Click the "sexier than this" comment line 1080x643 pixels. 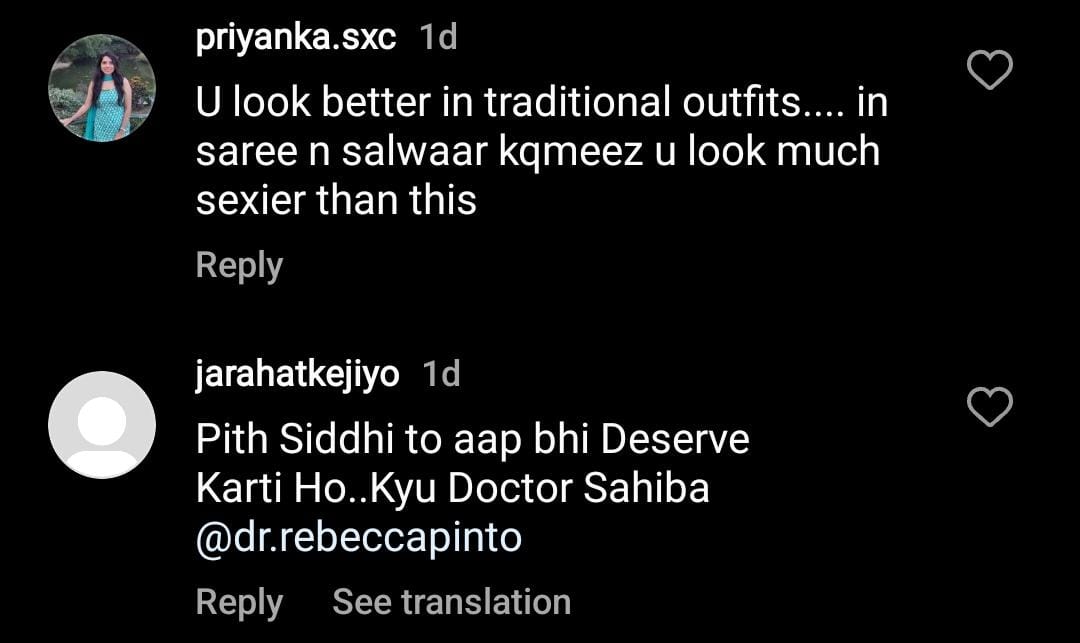click(x=336, y=201)
